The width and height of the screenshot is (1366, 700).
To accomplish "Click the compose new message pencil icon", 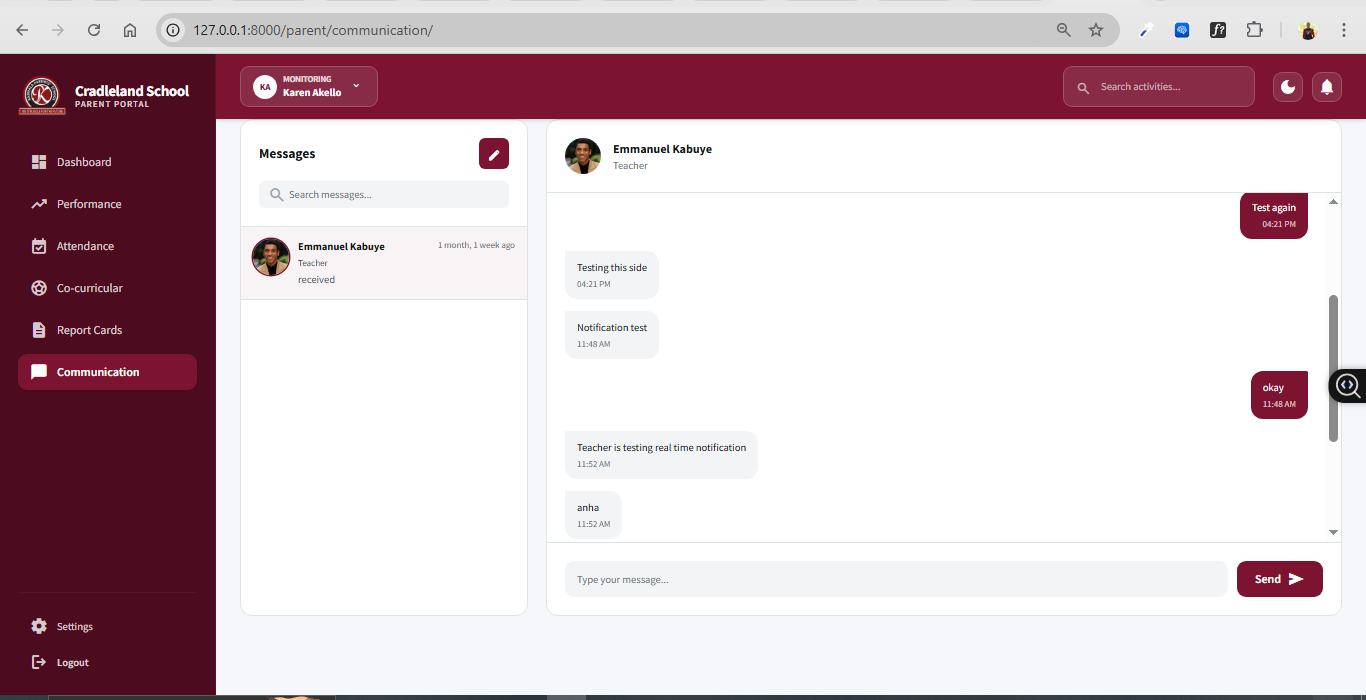I will click(x=494, y=154).
